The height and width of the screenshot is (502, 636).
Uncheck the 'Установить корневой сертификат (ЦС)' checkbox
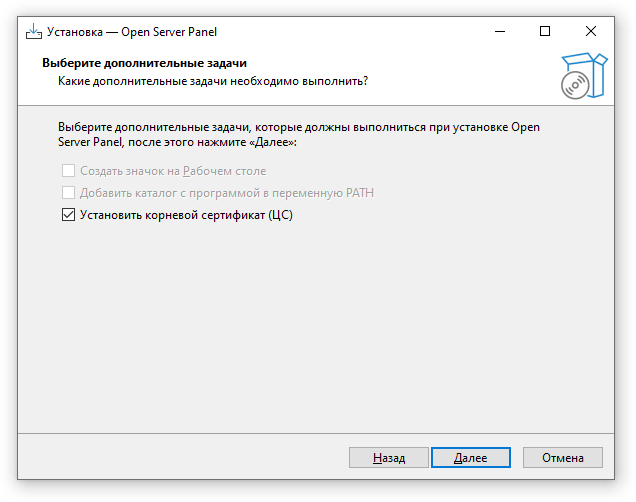68,215
